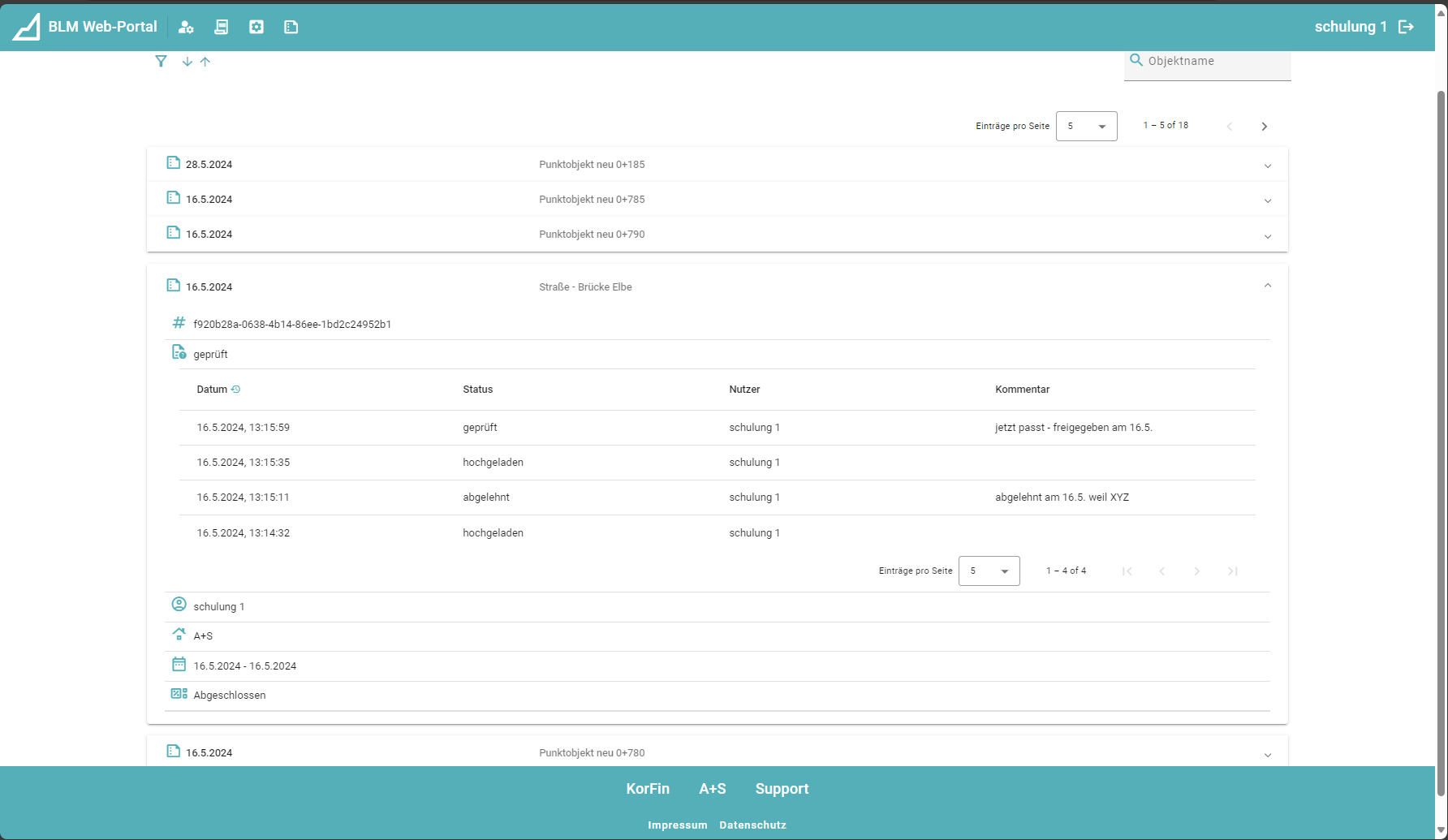Click the BLM Web-Portal logo

point(27,27)
